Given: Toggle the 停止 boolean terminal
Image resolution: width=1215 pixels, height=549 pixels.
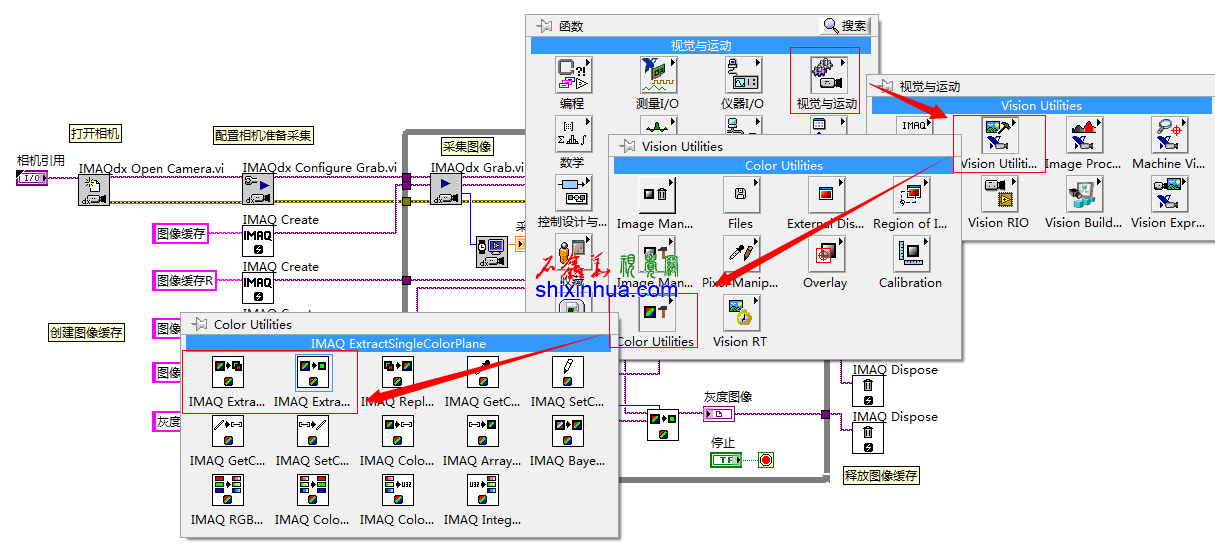Looking at the screenshot, I should [725, 460].
